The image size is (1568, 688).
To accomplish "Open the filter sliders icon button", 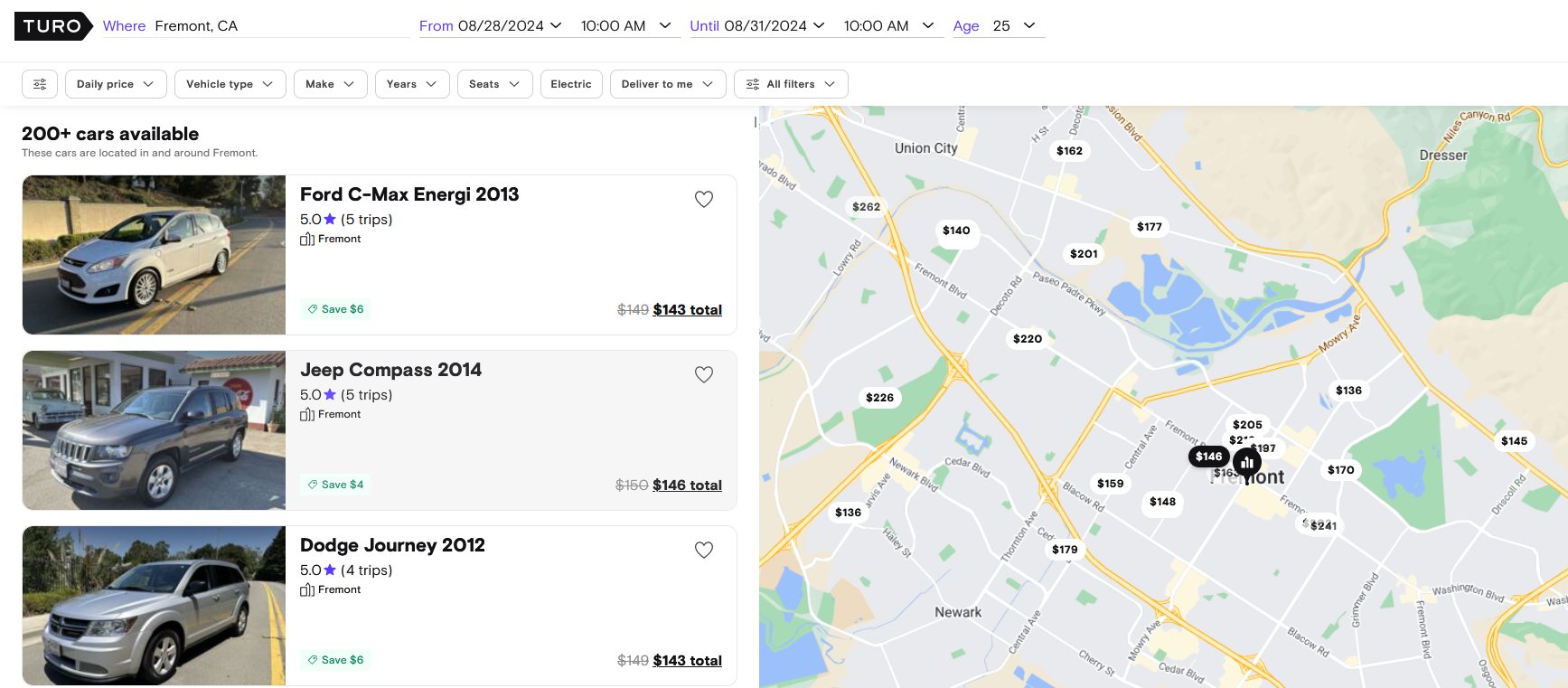I will 40,84.
